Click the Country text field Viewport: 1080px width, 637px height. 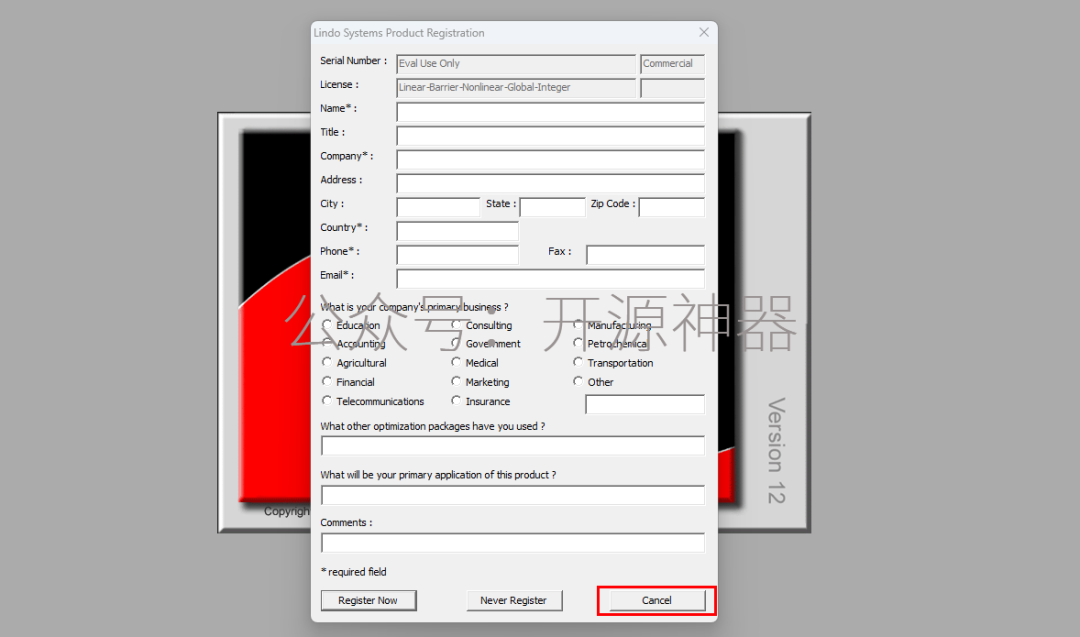click(x=457, y=231)
